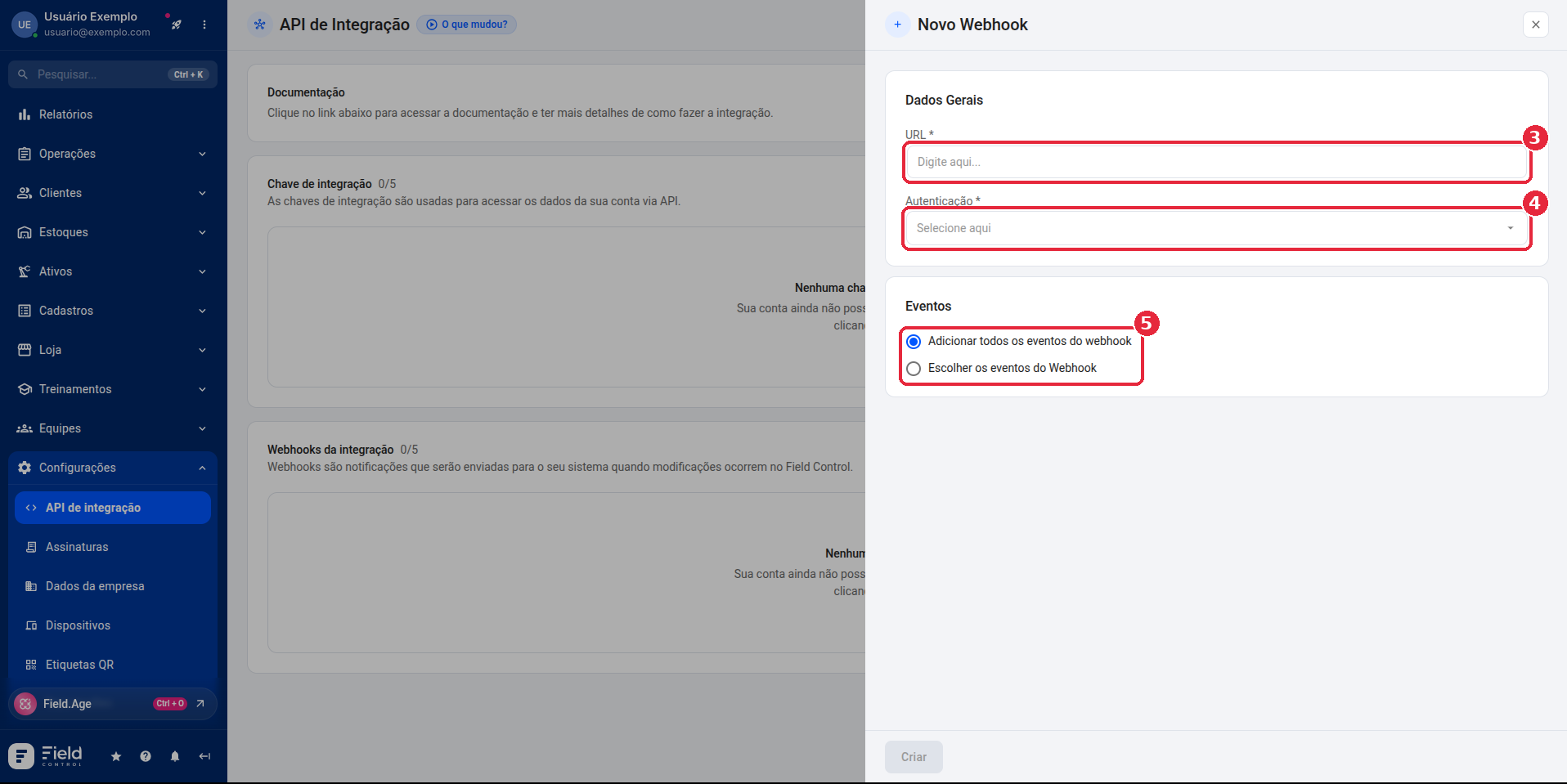Expand the Equipes menu chevron
The image size is (1567, 784).
[202, 428]
